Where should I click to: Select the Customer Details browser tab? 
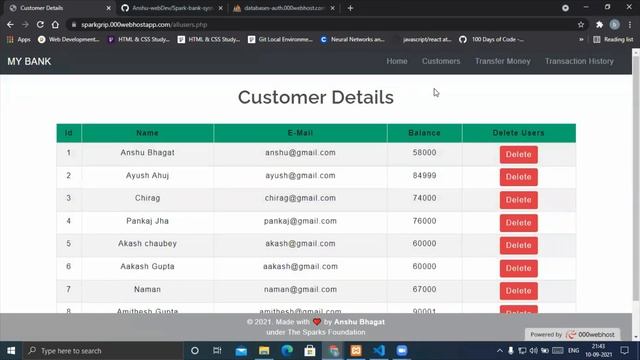(x=59, y=8)
